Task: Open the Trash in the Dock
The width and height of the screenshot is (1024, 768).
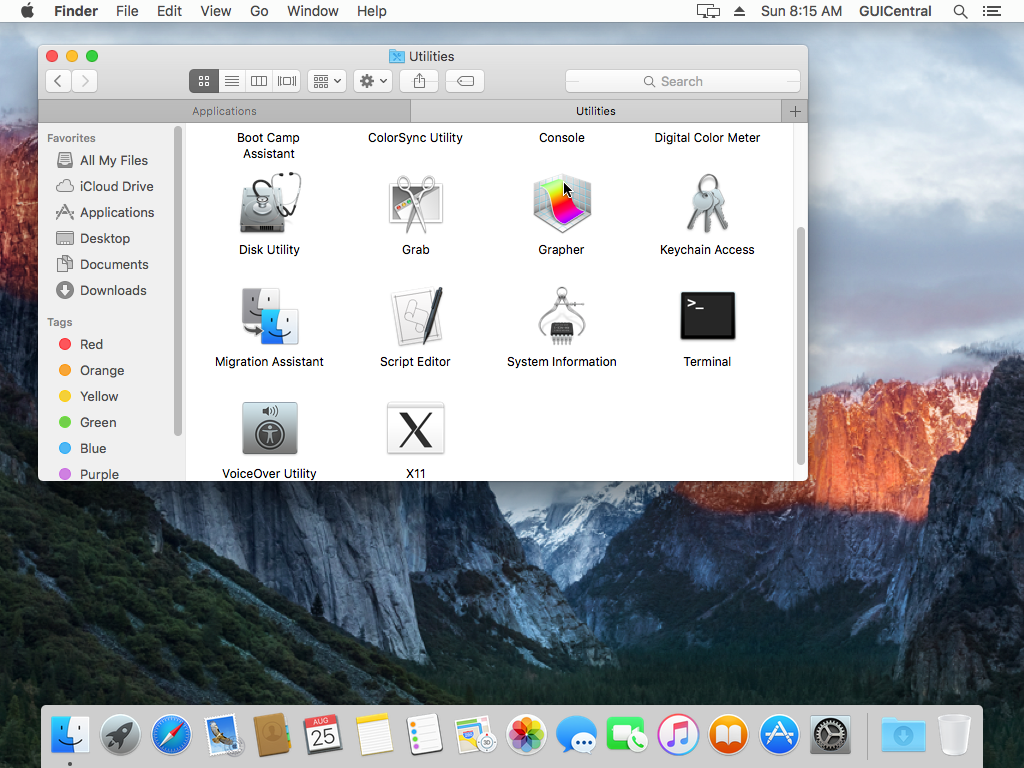Action: point(954,735)
